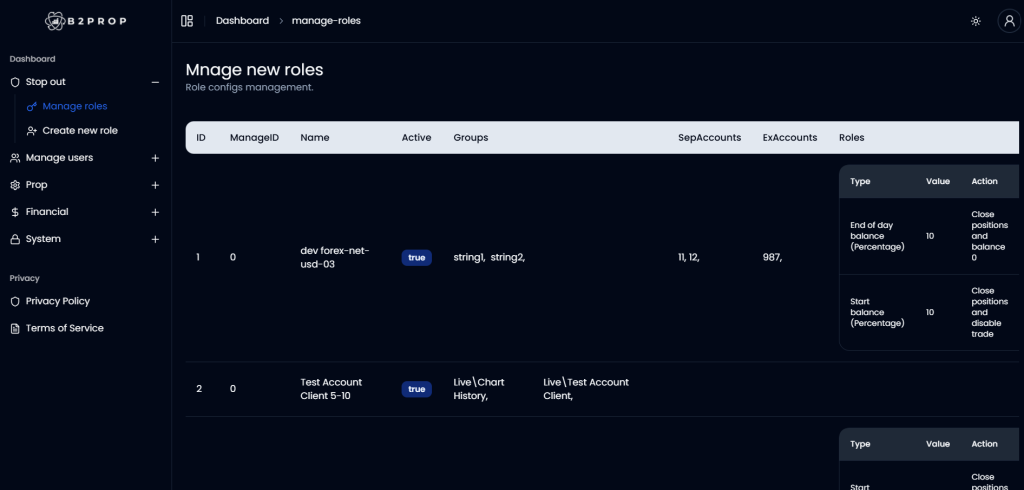The width and height of the screenshot is (1024, 490).
Task: Click the Prop gear icon
Action: pos(15,185)
